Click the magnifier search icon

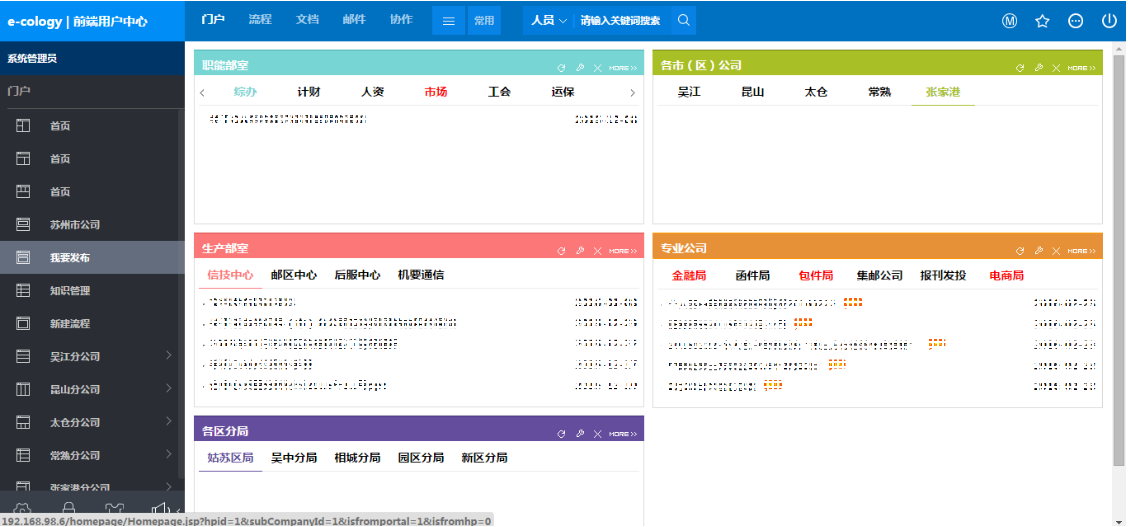(x=683, y=21)
